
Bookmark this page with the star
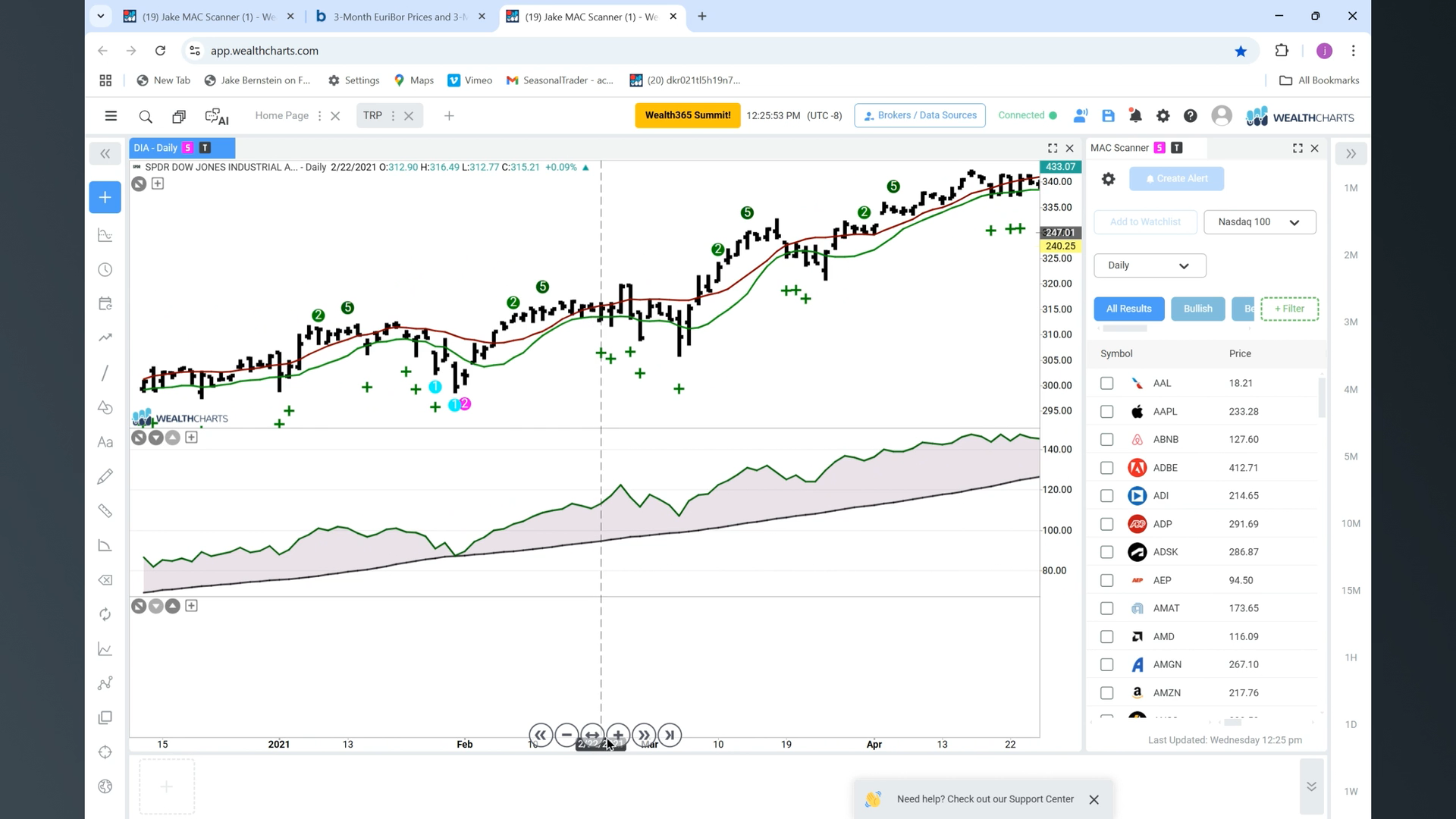click(1241, 51)
